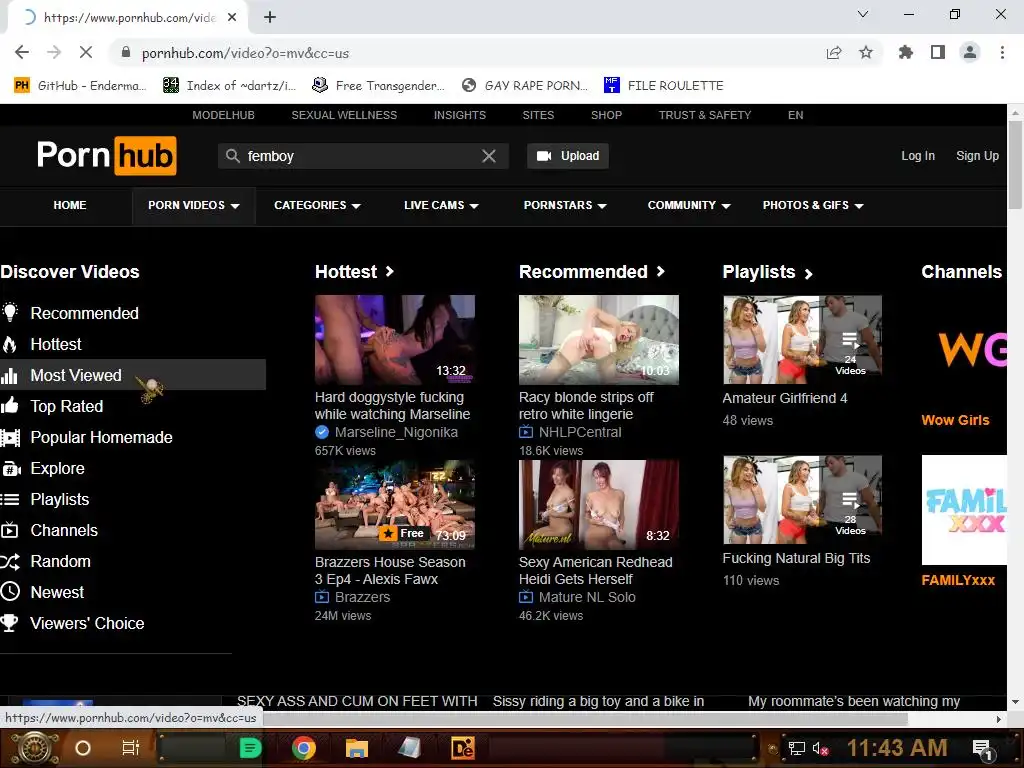Screen dimensions: 1024x768
Task: Open Task View on the taskbar
Action: coord(131,748)
